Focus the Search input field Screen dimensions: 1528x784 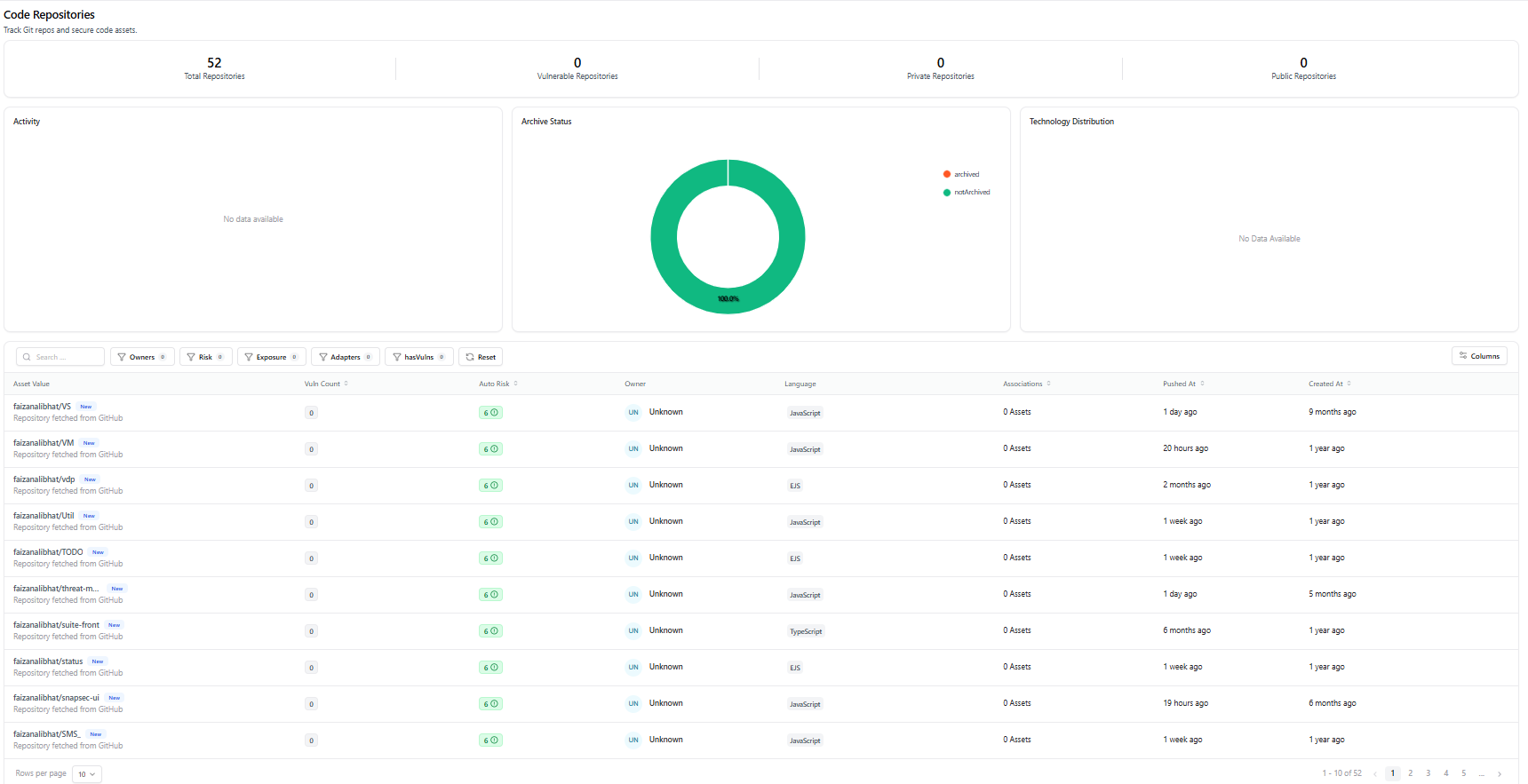60,357
